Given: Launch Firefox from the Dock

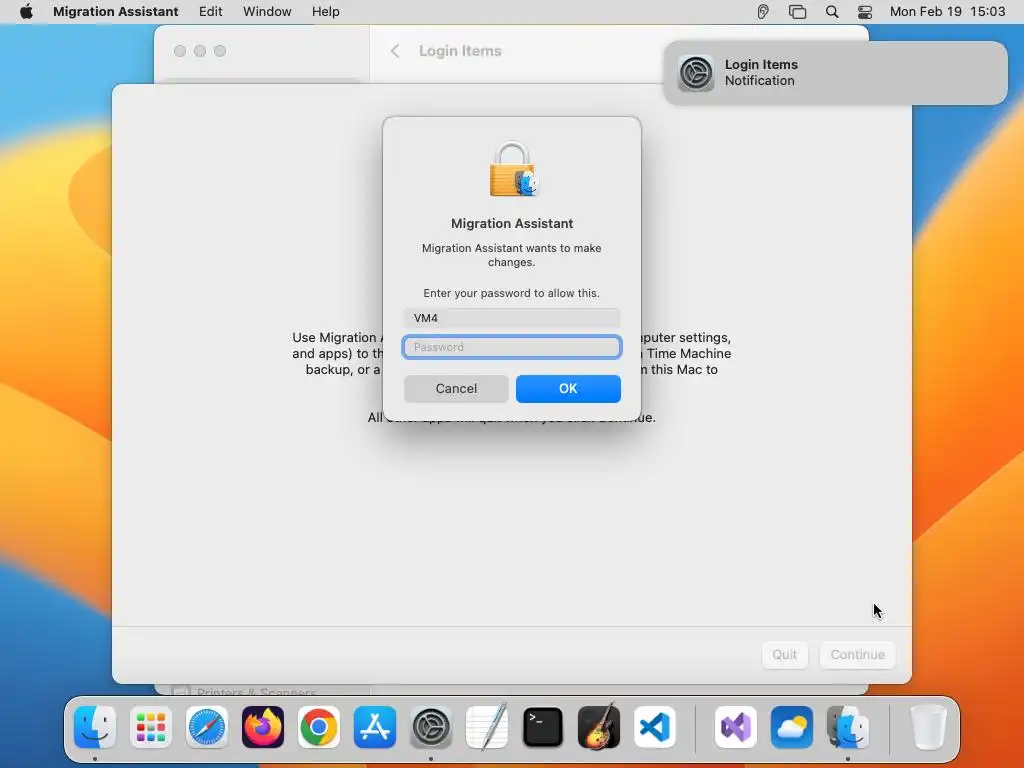Looking at the screenshot, I should [263, 727].
